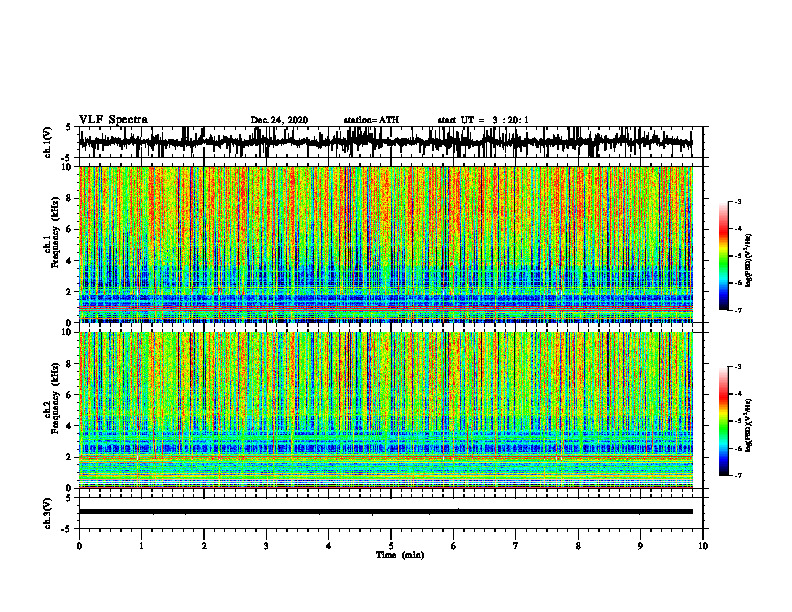Image resolution: width=792 pixels, height=612 pixels.
Task: Click the ch.1 colorbar PSD unit label
Action: point(749,261)
